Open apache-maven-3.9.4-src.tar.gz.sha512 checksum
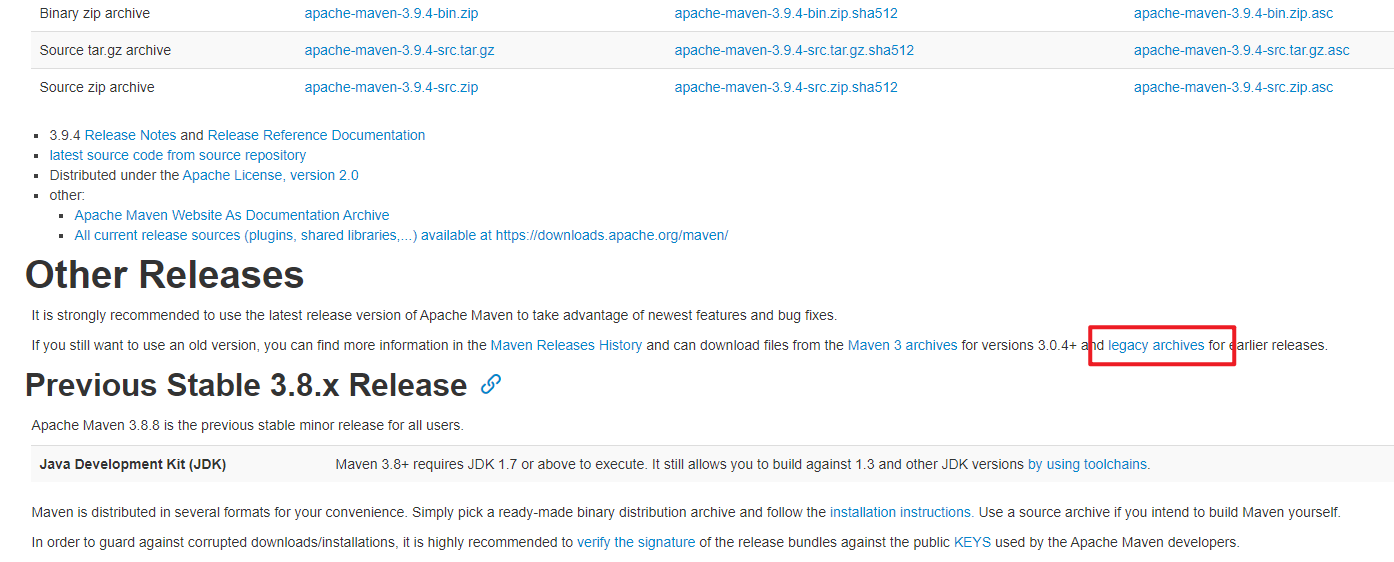The width and height of the screenshot is (1394, 562). coord(793,50)
